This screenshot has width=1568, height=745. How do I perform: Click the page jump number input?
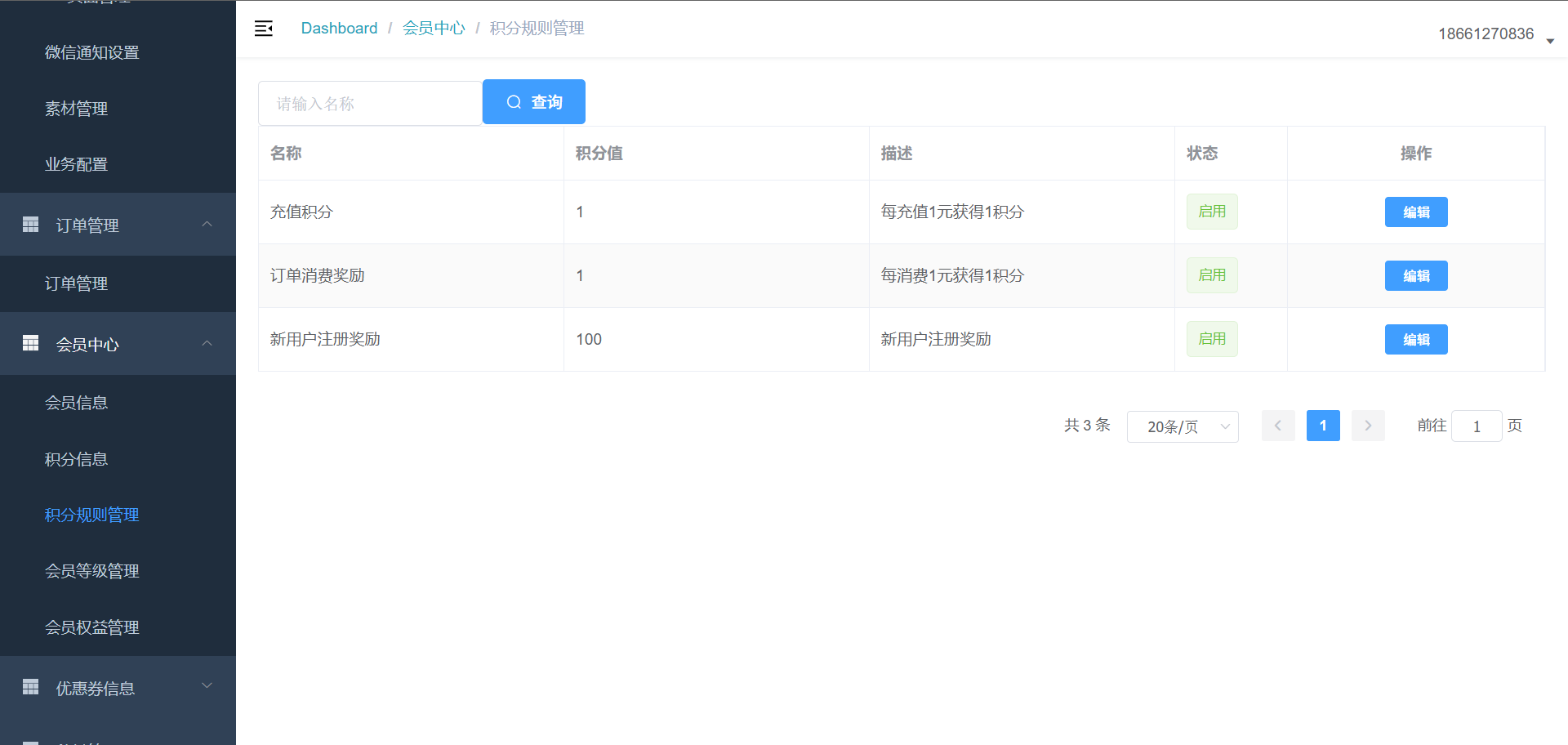(1476, 426)
